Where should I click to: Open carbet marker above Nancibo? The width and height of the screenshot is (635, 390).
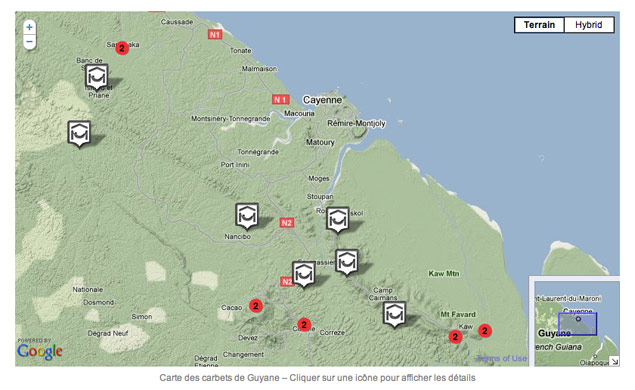(247, 216)
